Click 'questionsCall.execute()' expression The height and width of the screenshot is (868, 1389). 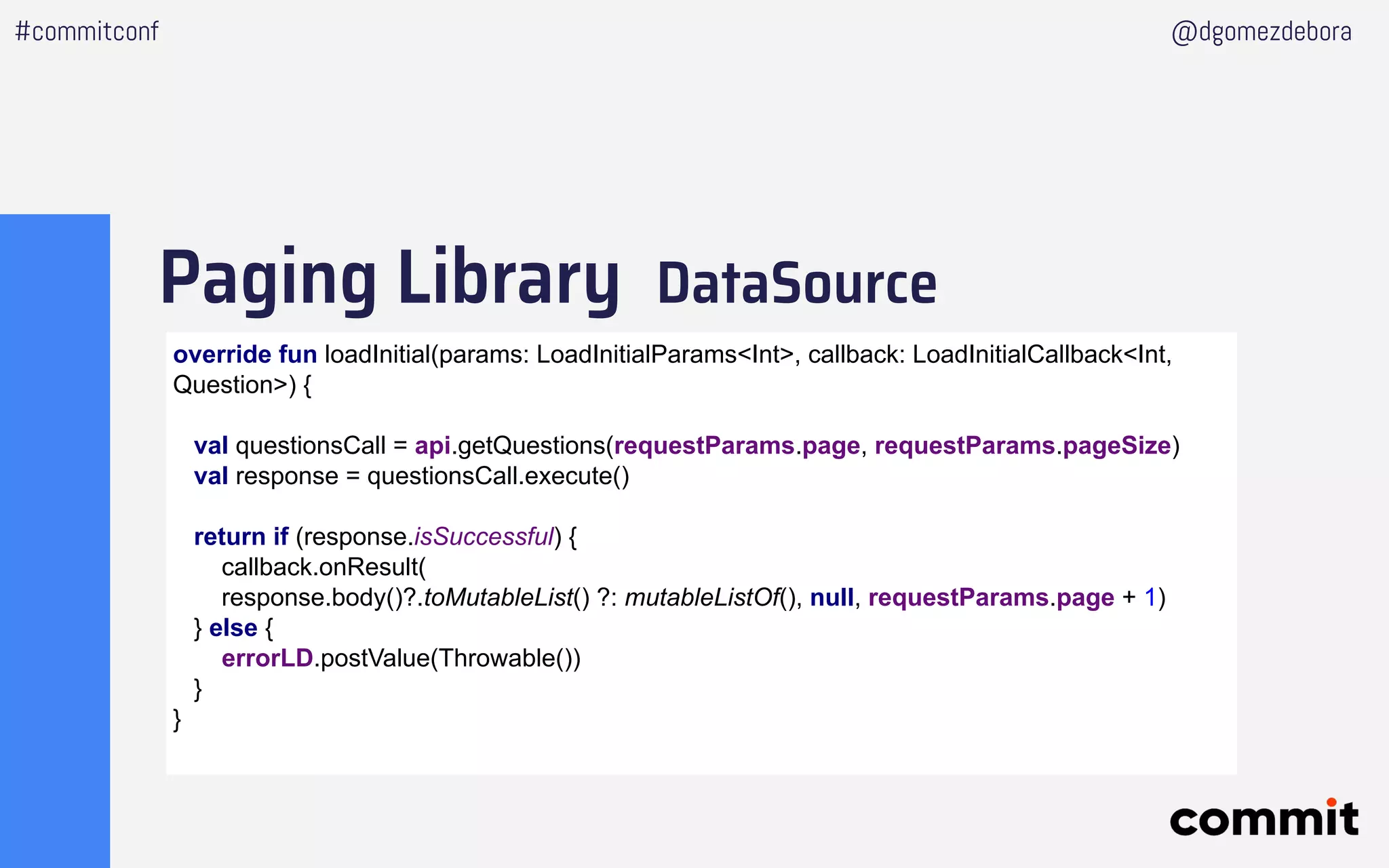(498, 476)
